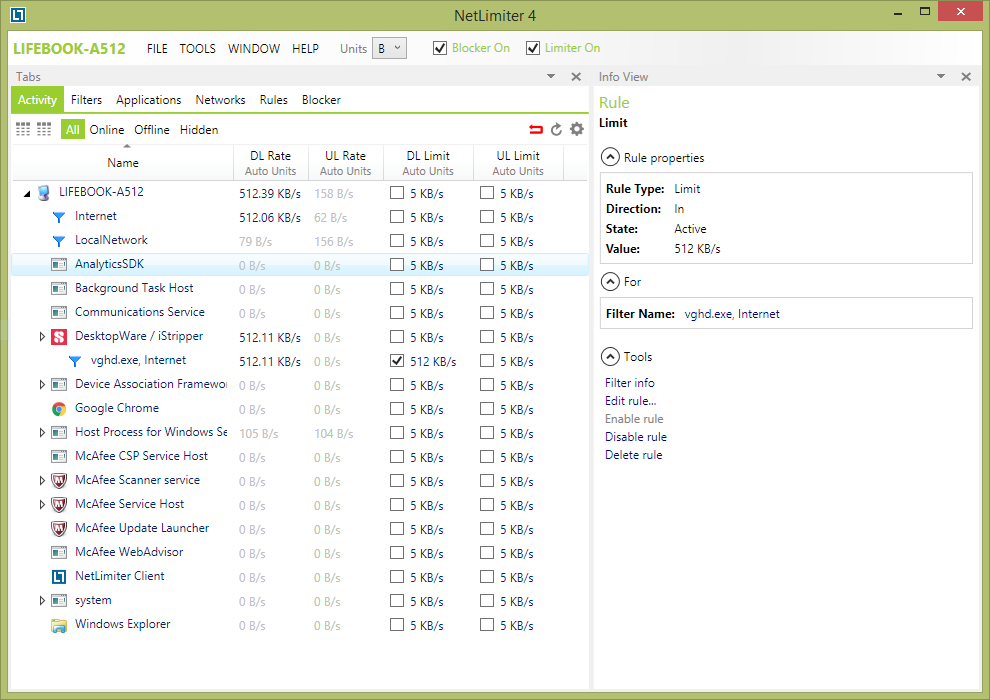Collapse the Rule properties section
This screenshot has height=700, width=990.
(610, 157)
